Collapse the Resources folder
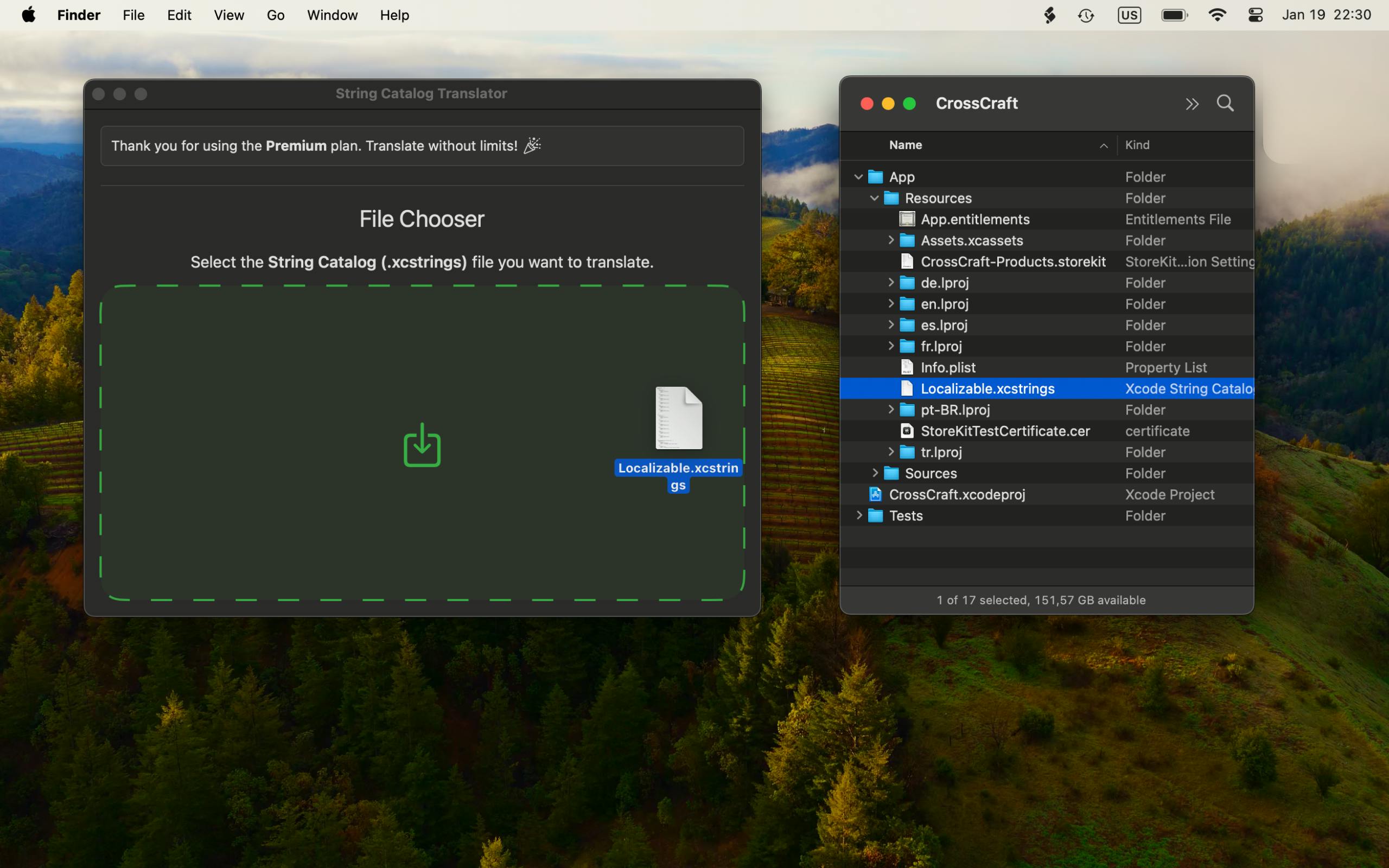The width and height of the screenshot is (1389, 868). (874, 198)
